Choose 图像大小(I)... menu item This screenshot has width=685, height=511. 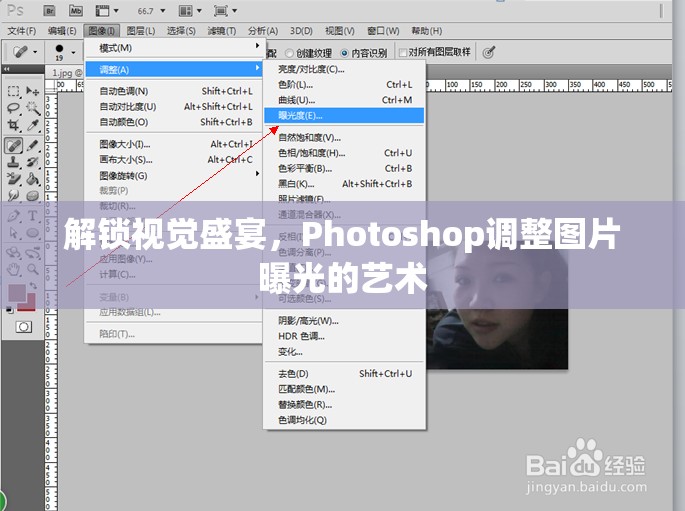tap(174, 144)
